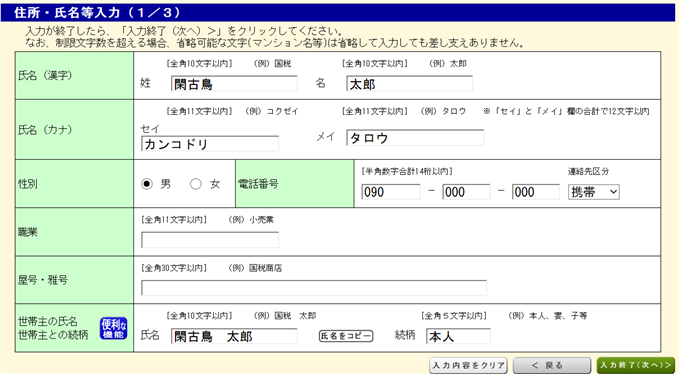
Task: Click the (例) コクゼイ hint text
Action: point(272,112)
